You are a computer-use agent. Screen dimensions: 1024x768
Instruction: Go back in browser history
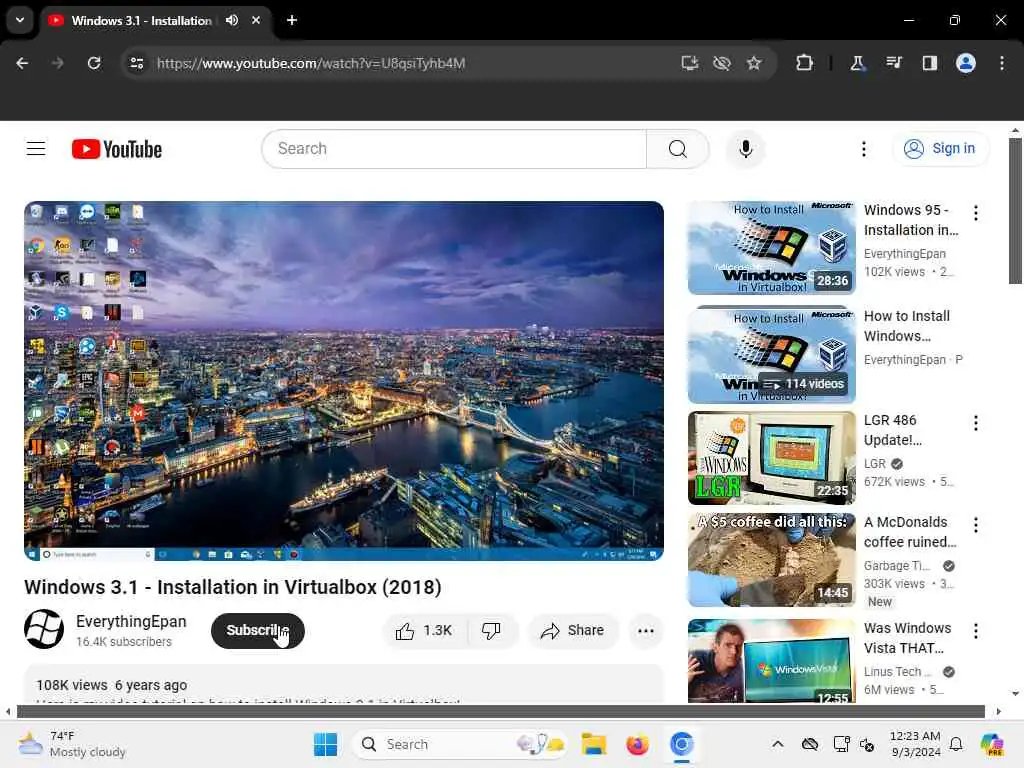22,63
